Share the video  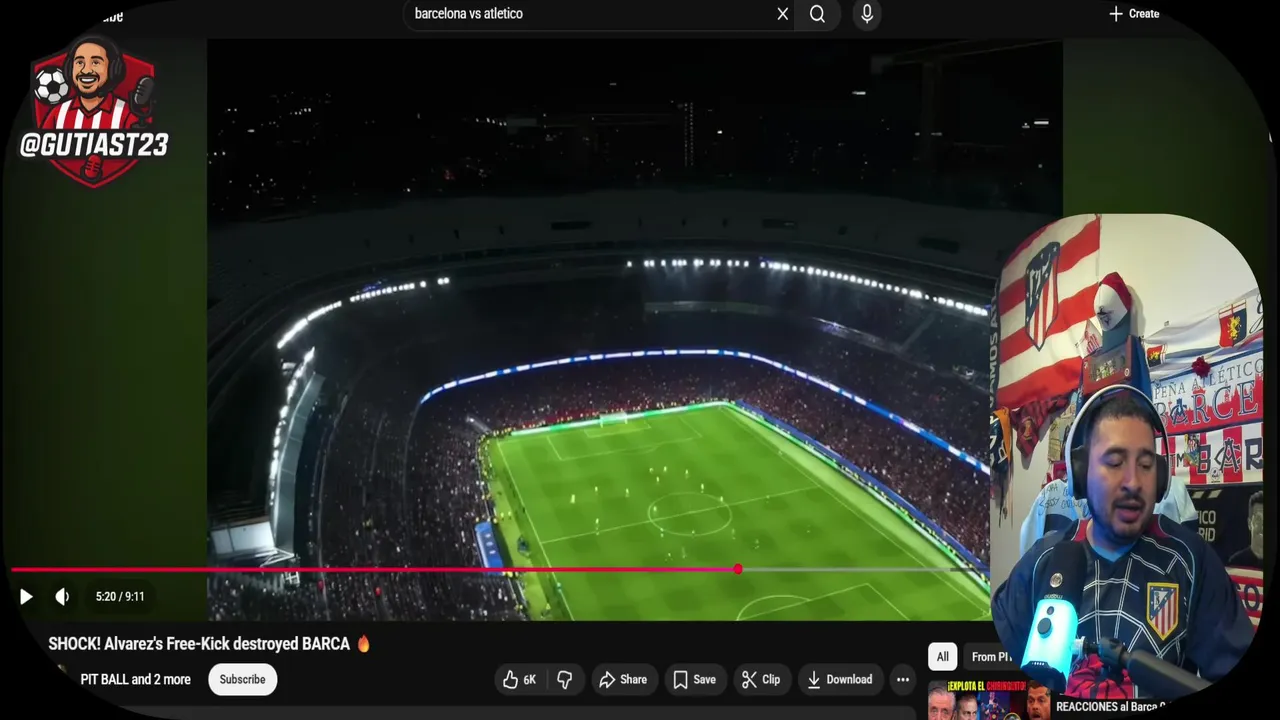click(x=623, y=680)
